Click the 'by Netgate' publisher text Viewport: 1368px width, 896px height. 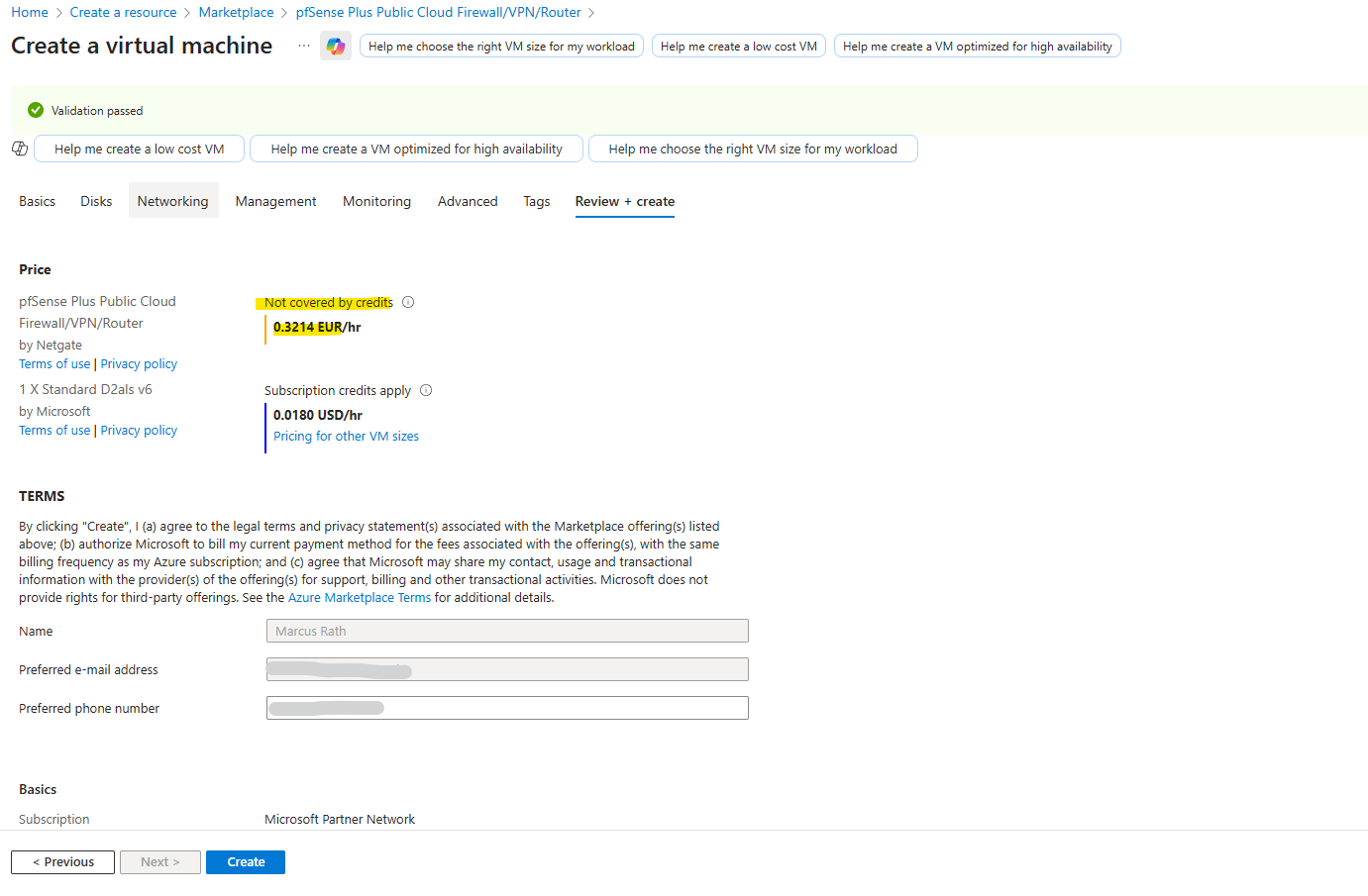point(51,345)
